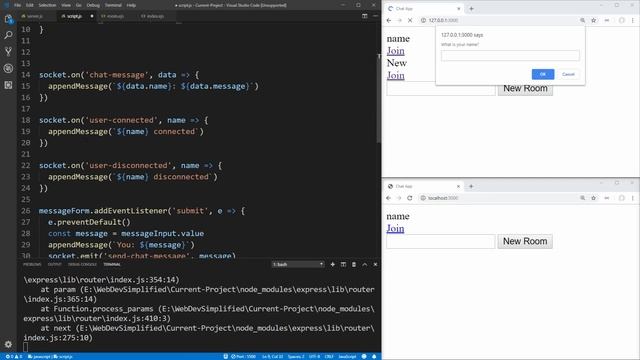Open the Selection menu
Image resolution: width=640 pixels, height=360 pixels.
47,5
